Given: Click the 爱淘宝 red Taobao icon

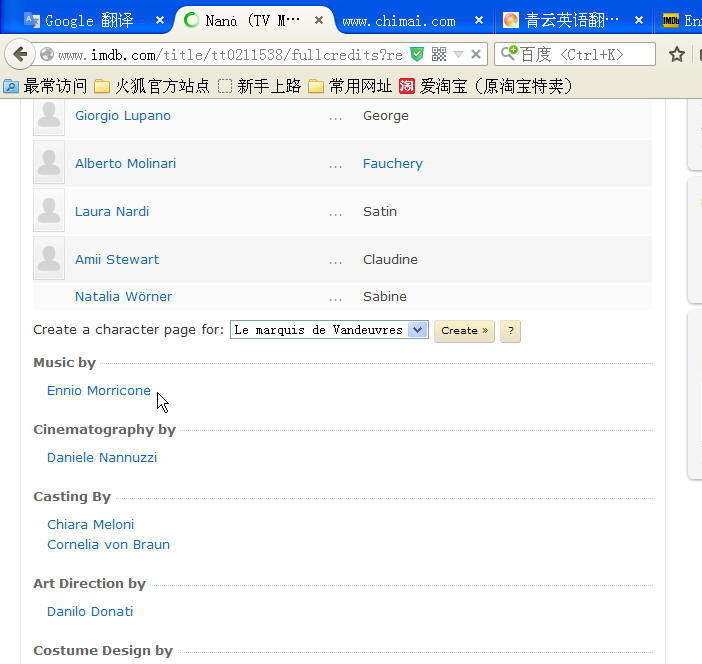Looking at the screenshot, I should click(407, 86).
